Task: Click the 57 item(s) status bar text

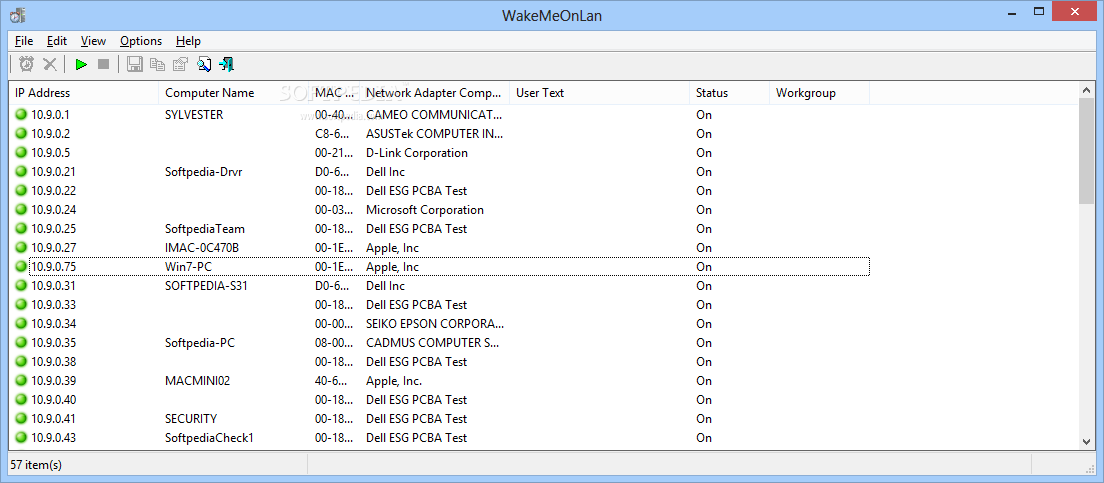Action: (x=36, y=464)
